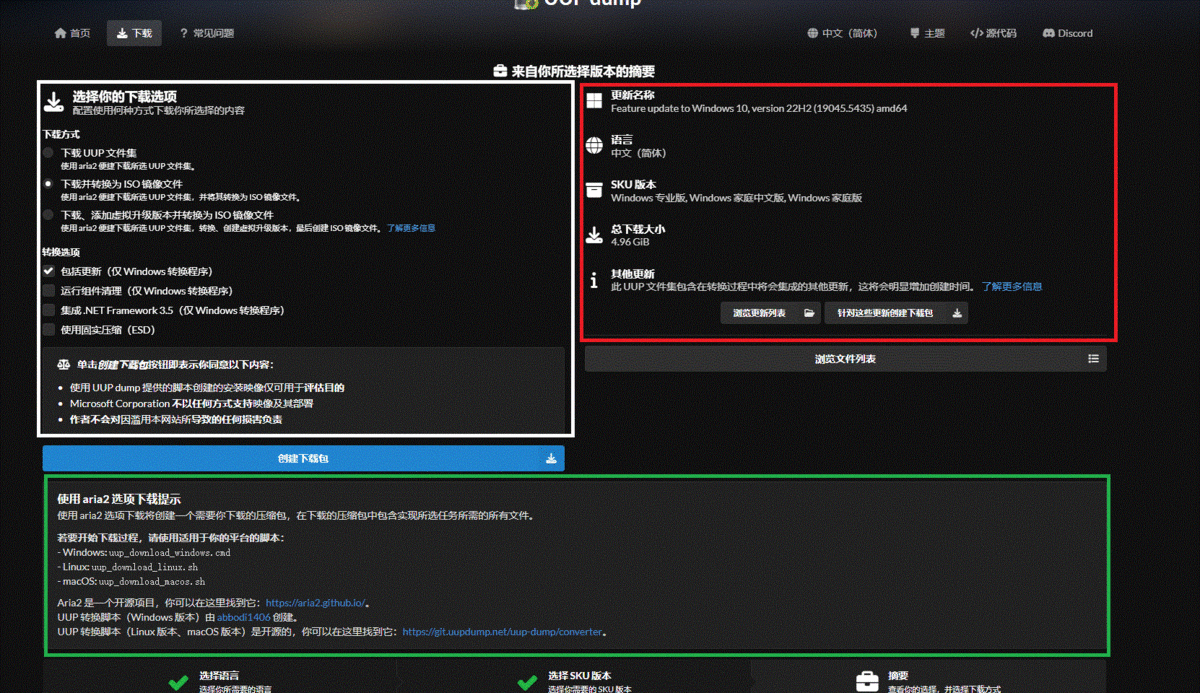Click the update name Feature update to Windows 10 text

tap(759, 108)
